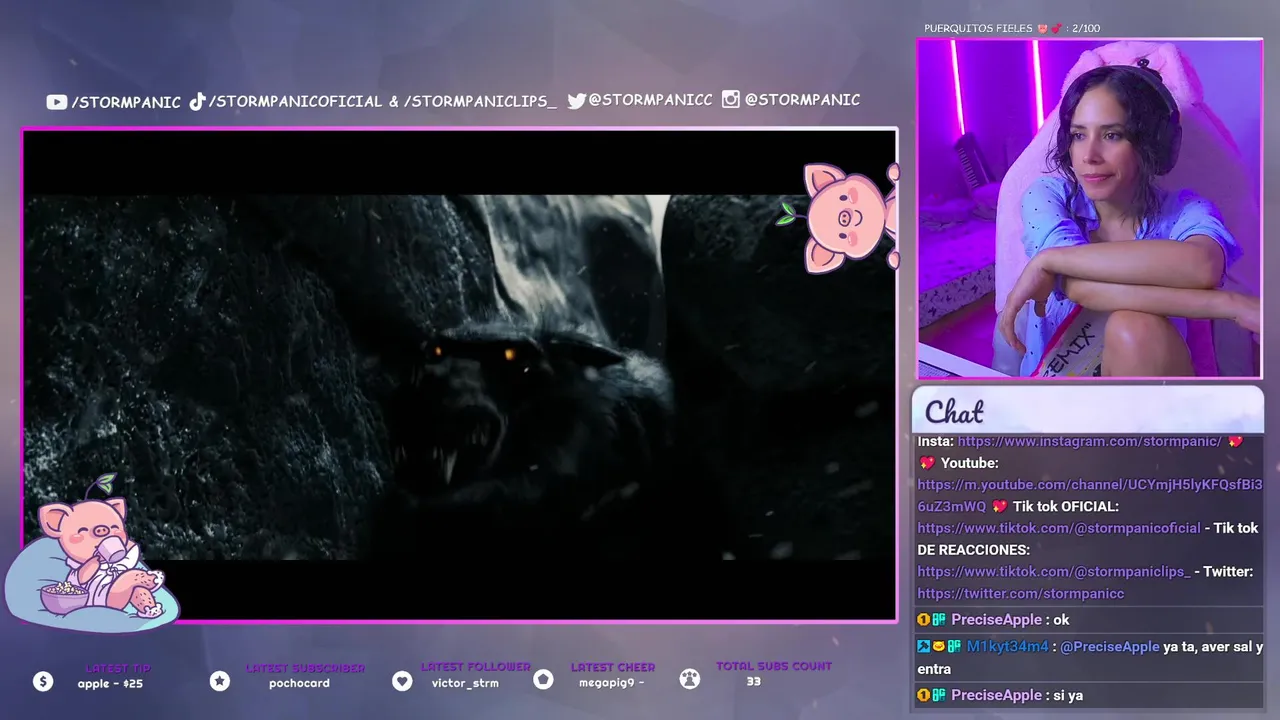The image size is (1280, 720).
Task: Open the instagram.com/stormpanic chat link
Action: pos(1089,441)
